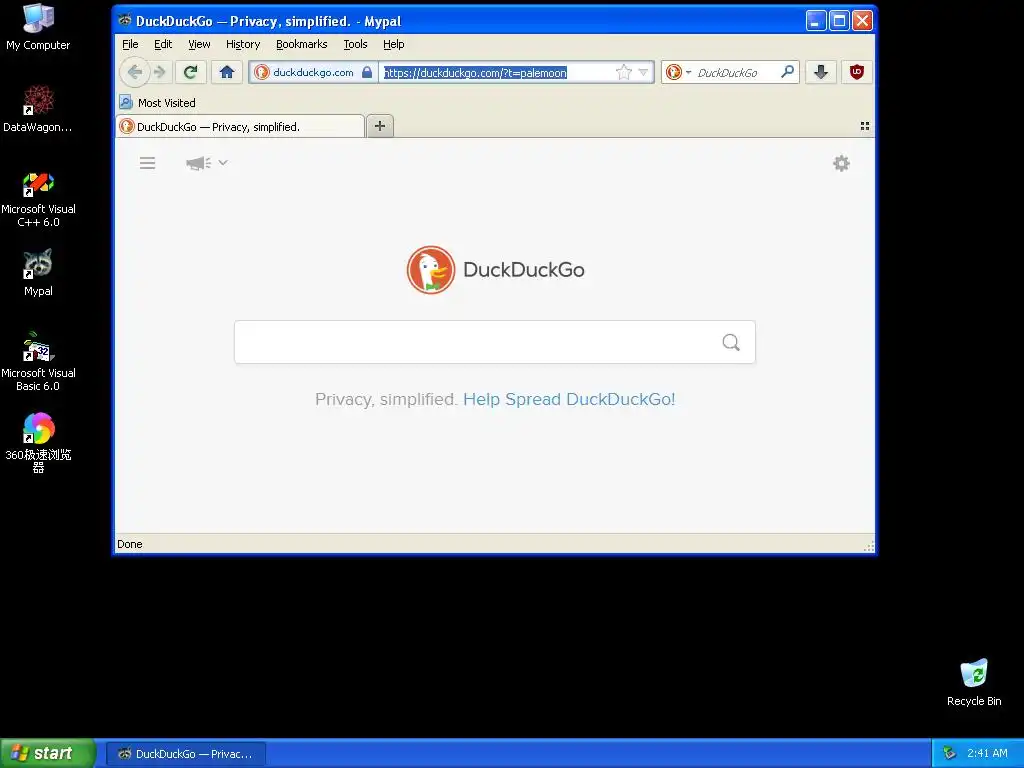Open the History menu
This screenshot has width=1024, height=768.
243,44
